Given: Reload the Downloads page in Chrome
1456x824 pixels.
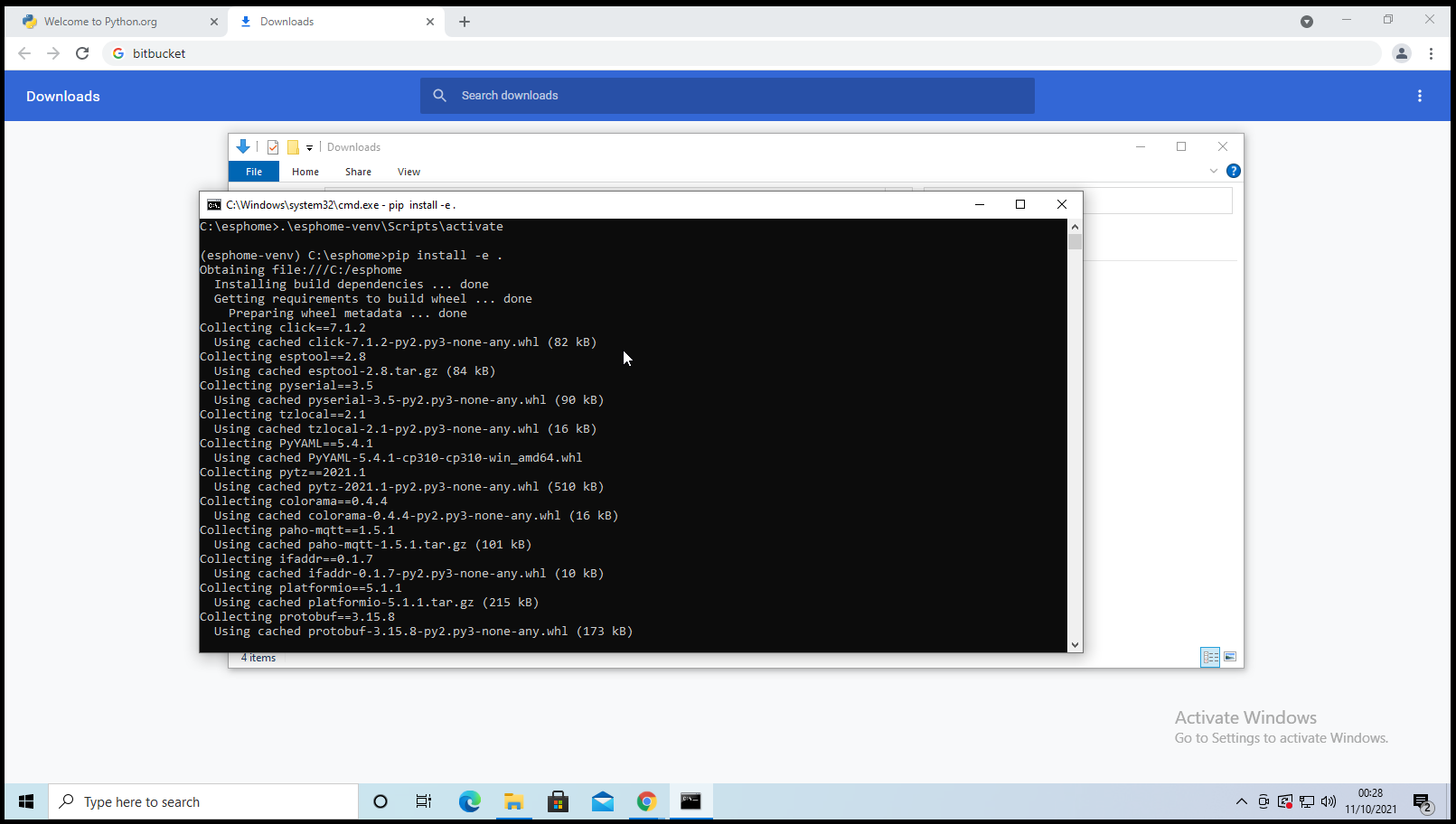Looking at the screenshot, I should pos(81,53).
